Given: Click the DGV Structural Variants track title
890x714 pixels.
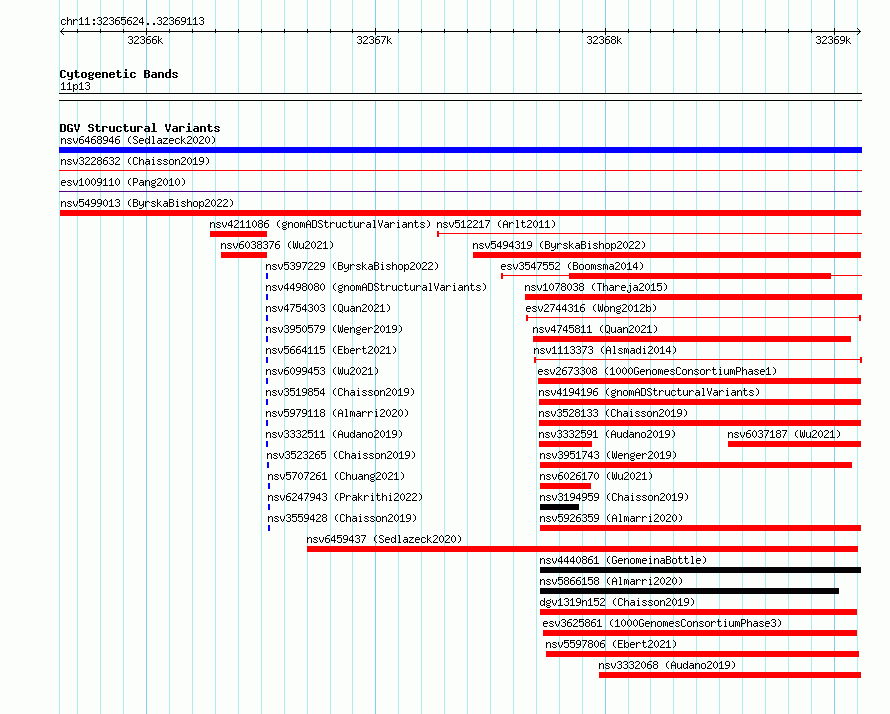Looking at the screenshot, I should pyautogui.click(x=140, y=128).
